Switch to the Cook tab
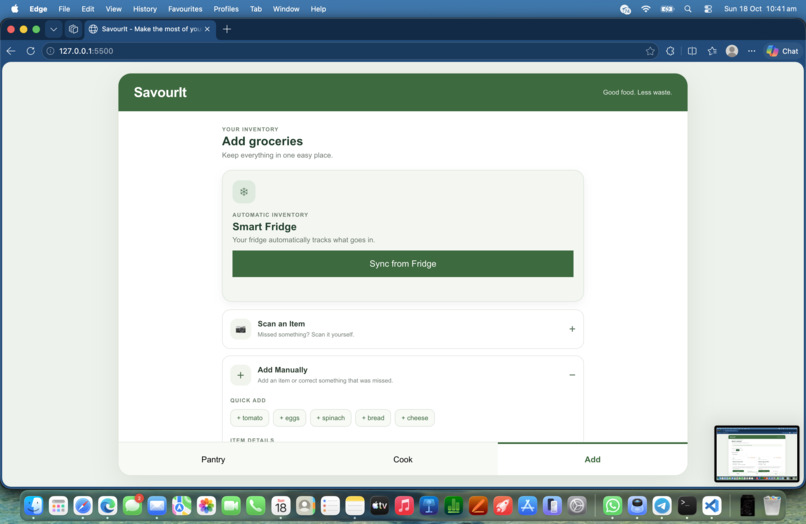 point(402,459)
